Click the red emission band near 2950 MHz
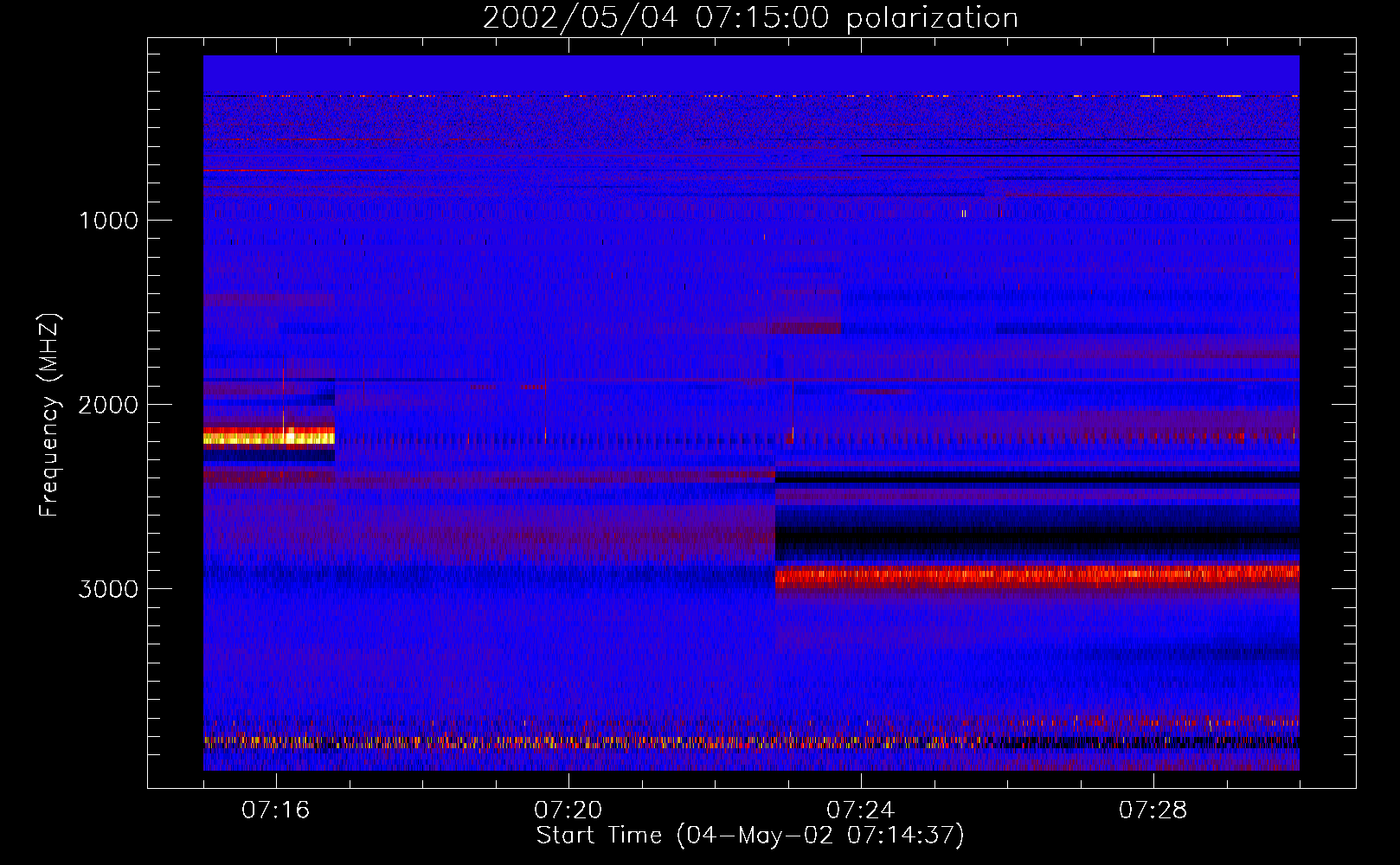The image size is (1400, 865). (1037, 575)
